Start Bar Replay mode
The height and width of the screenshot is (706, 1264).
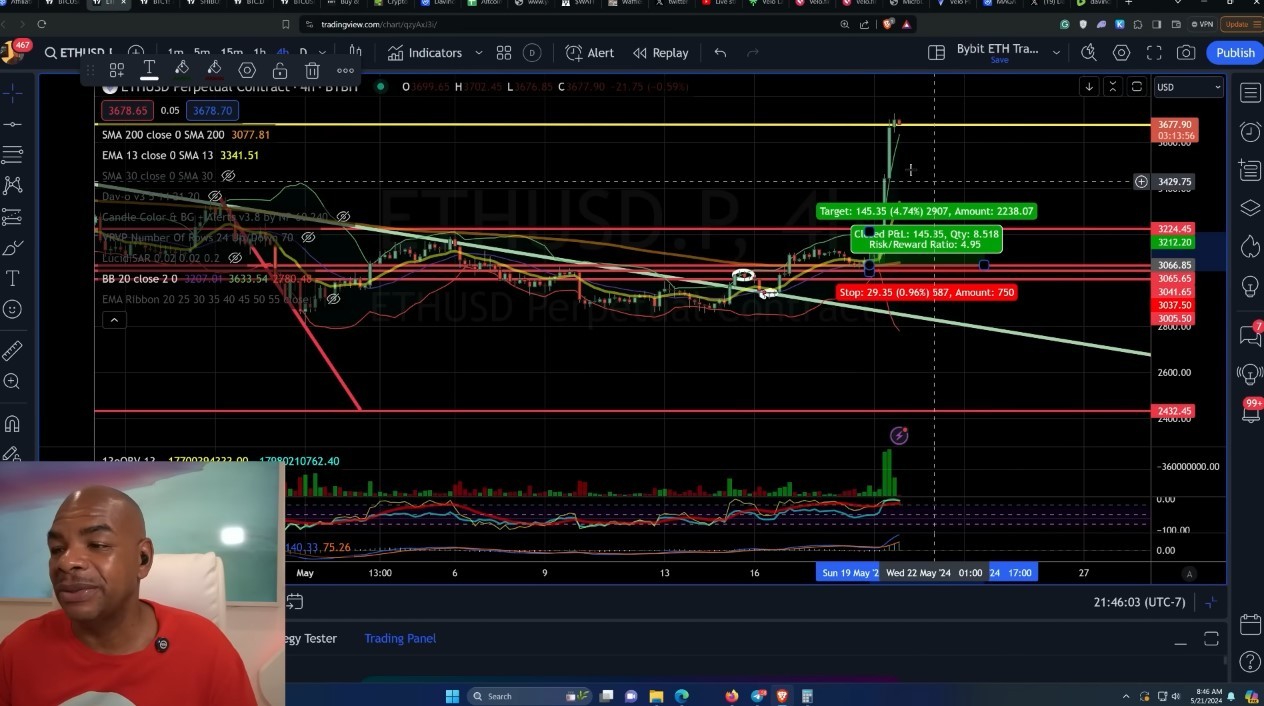pos(660,53)
